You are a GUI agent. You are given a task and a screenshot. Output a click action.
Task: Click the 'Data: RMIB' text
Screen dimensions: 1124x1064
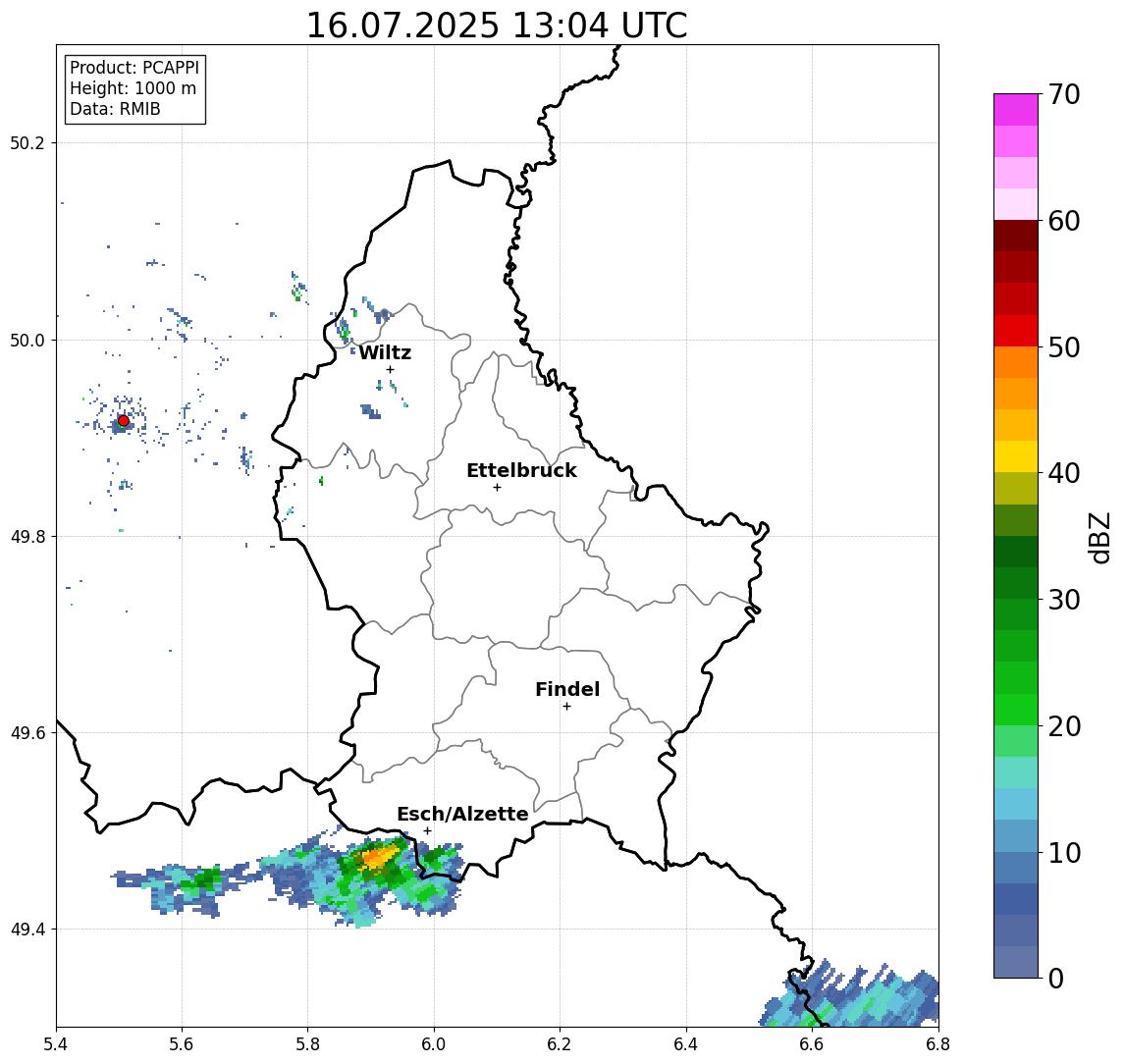(115, 109)
